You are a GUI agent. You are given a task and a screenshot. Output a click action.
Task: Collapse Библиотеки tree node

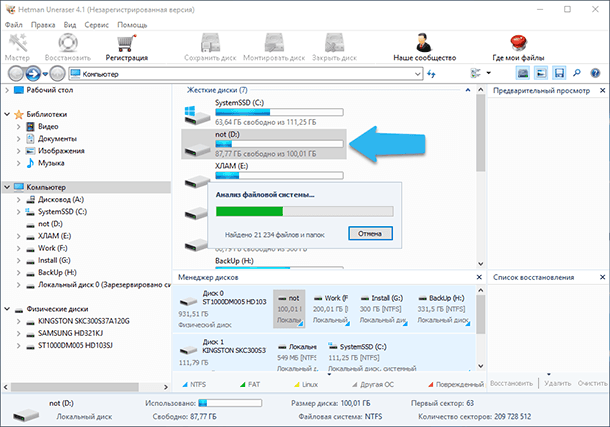pyautogui.click(x=7, y=114)
